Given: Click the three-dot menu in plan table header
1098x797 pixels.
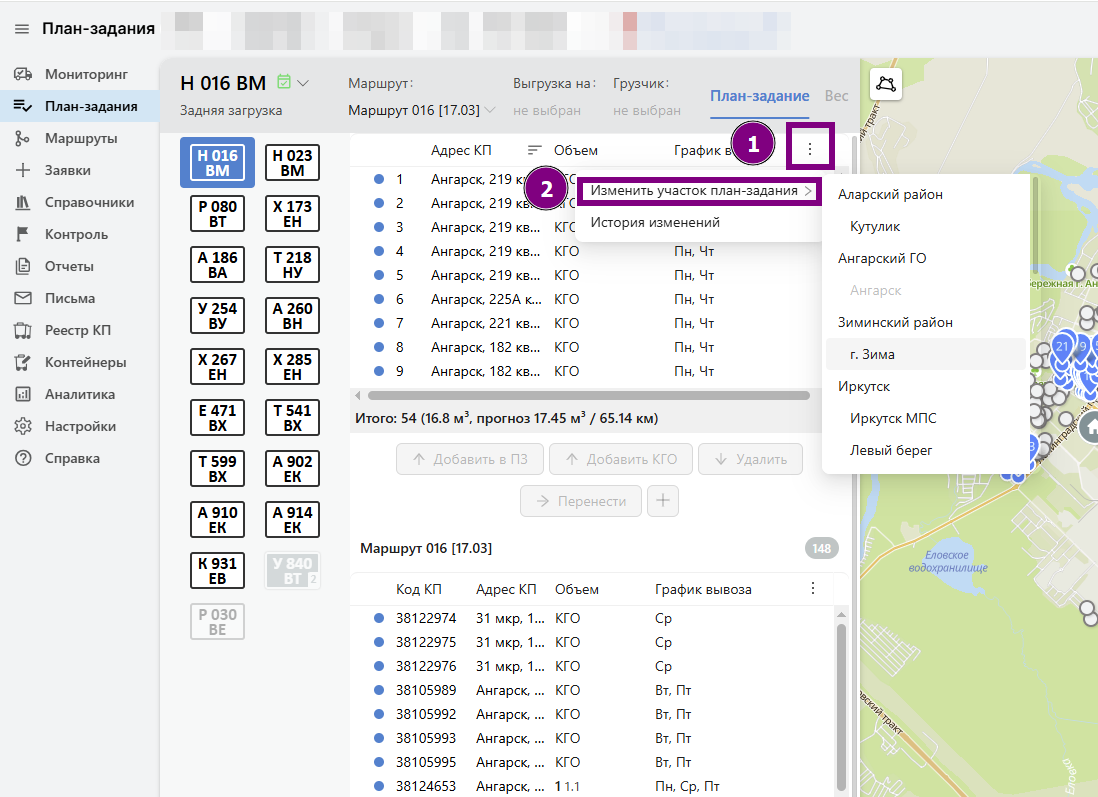Looking at the screenshot, I should point(809,149).
